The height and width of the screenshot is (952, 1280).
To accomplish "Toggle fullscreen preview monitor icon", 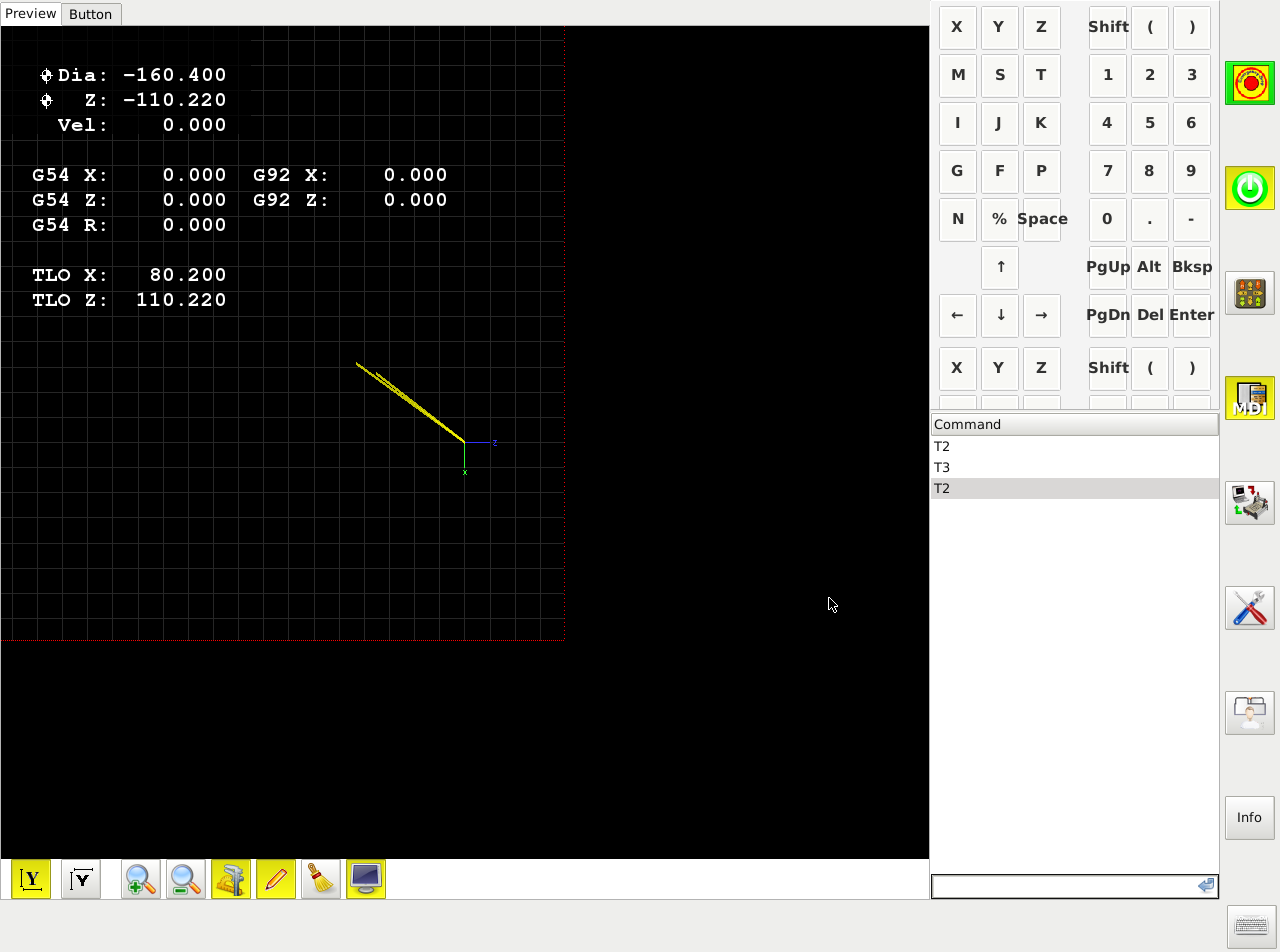I will click(x=366, y=879).
